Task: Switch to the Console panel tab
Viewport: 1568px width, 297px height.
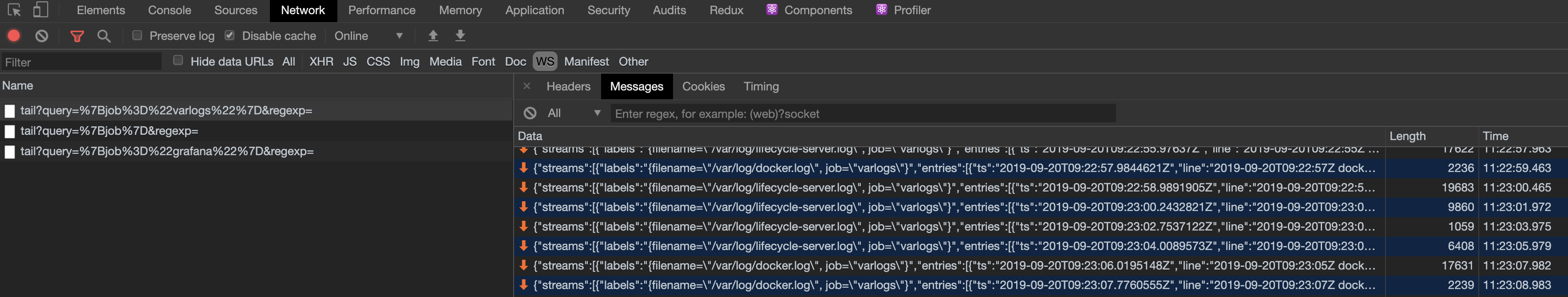Action: [x=169, y=10]
